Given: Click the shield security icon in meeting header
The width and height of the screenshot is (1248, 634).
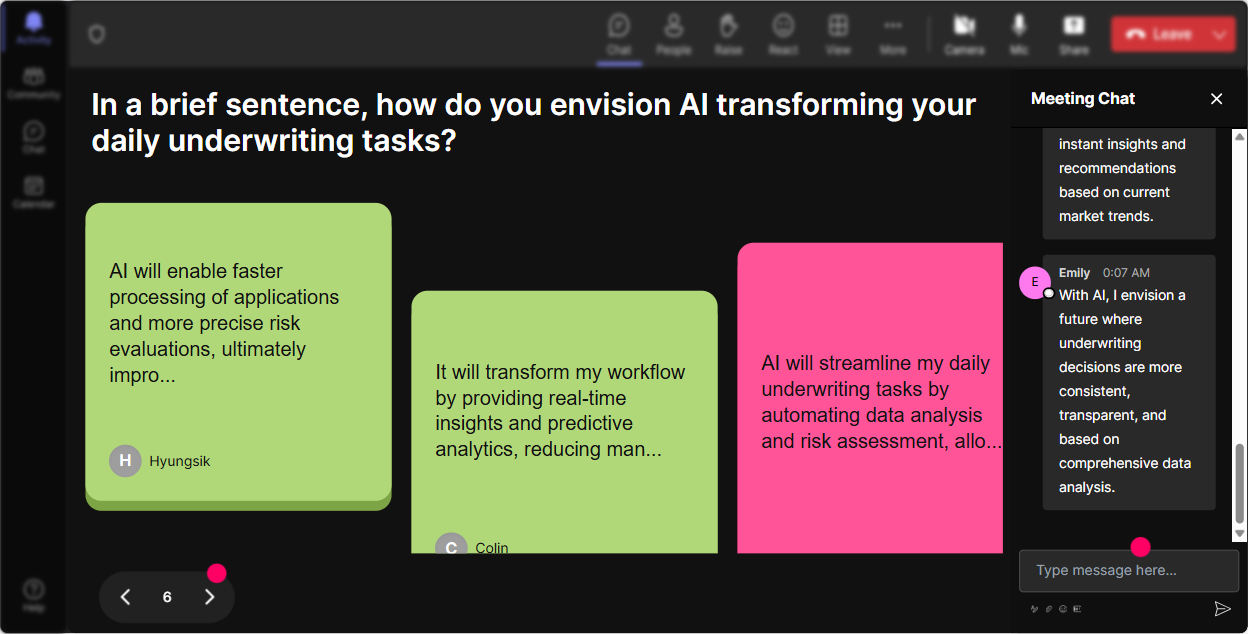Looking at the screenshot, I should [97, 34].
